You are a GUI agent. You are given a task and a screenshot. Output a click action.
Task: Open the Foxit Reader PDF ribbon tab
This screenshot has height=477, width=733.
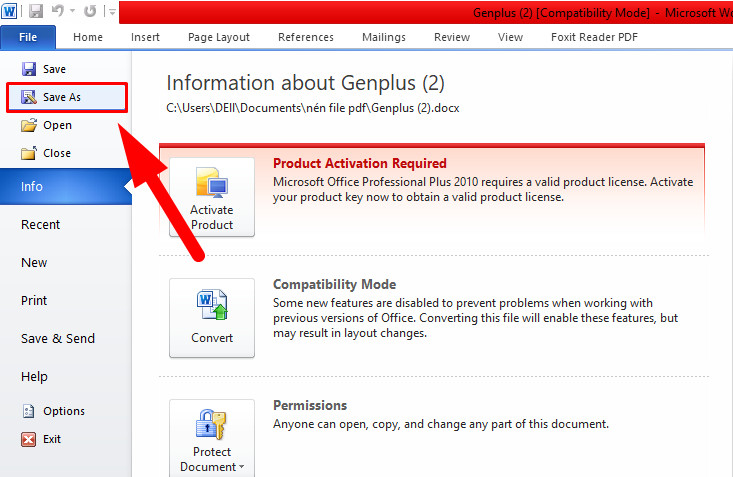[594, 37]
